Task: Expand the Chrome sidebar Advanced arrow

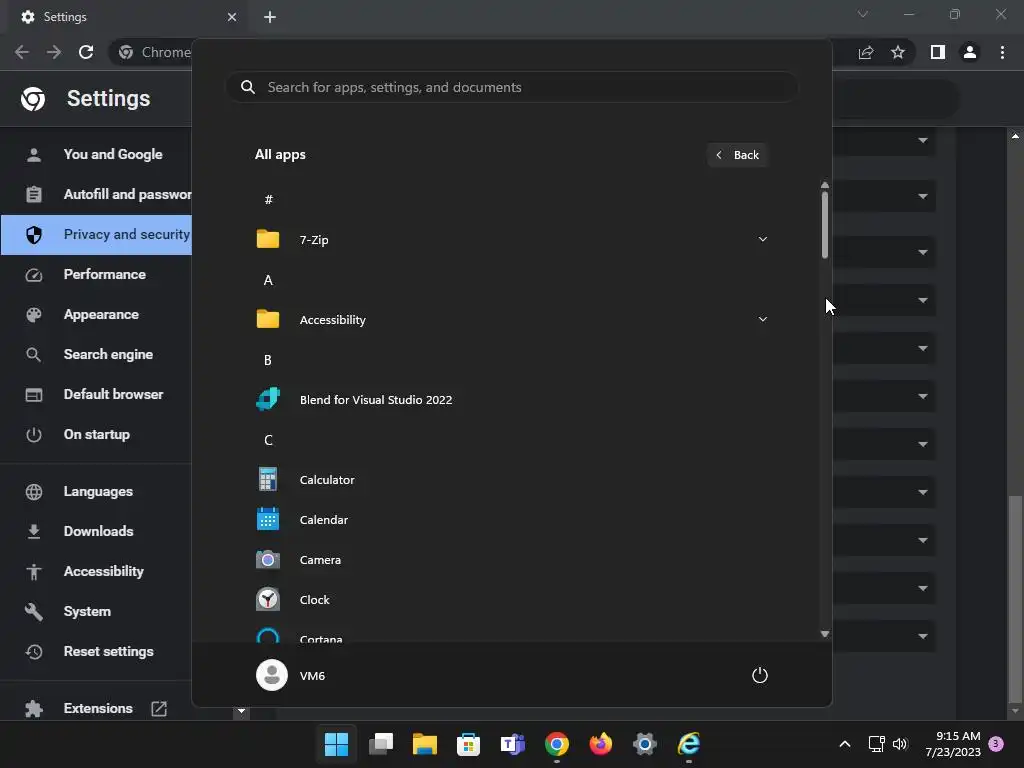Action: pyautogui.click(x=241, y=711)
